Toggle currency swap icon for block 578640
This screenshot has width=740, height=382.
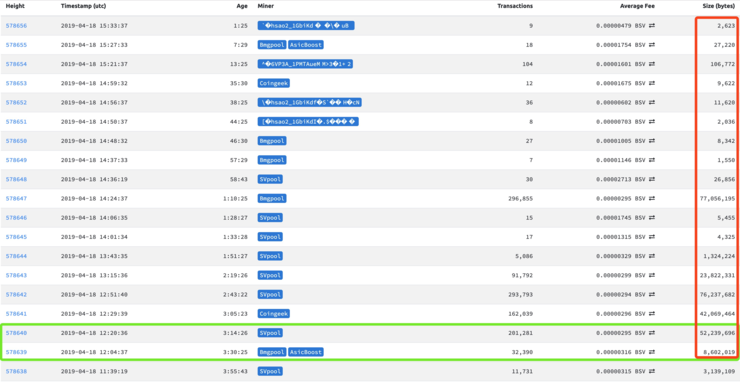tap(652, 333)
